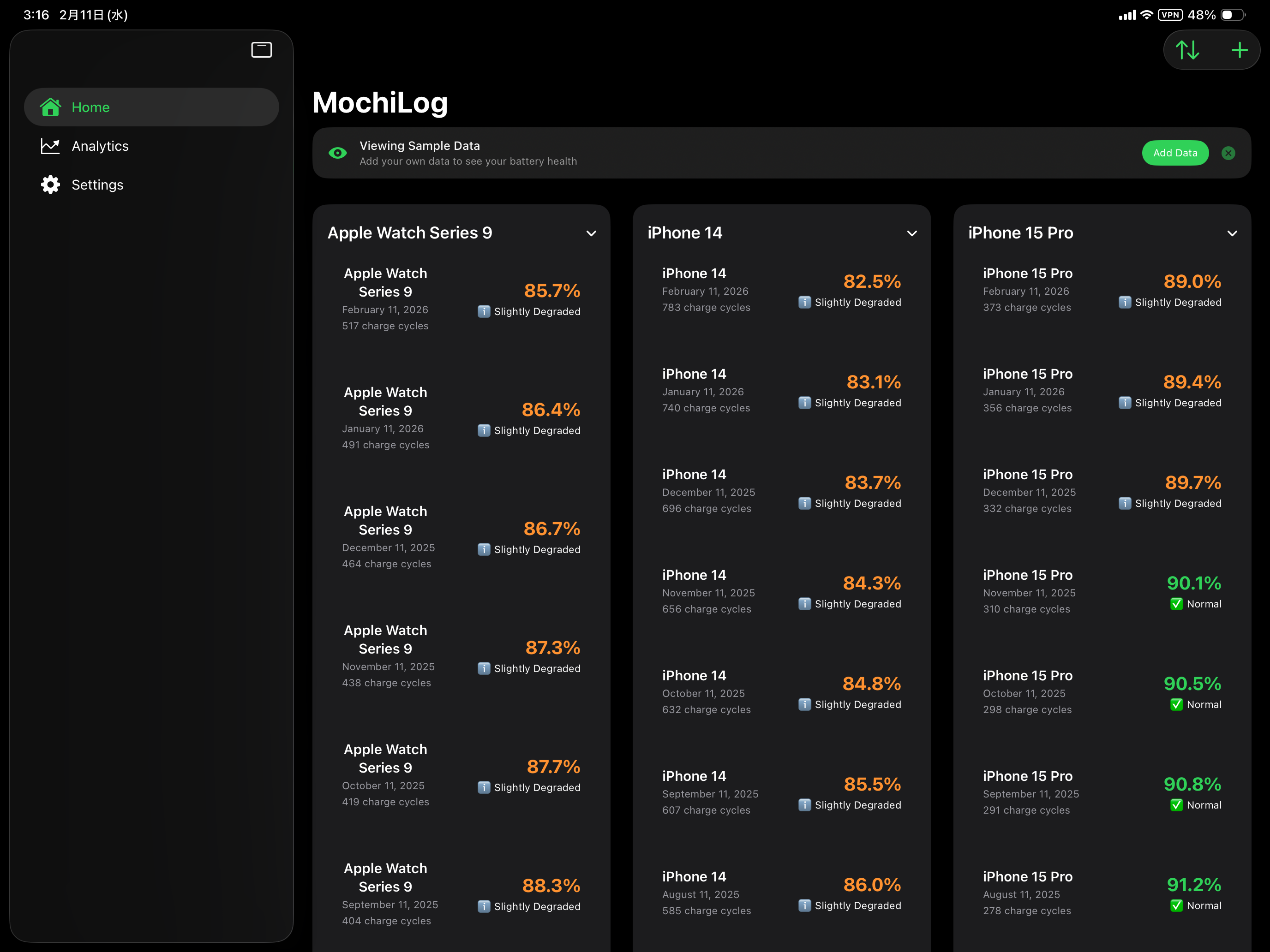The image size is (1270, 952).
Task: Click green checkmark on 90.5% Normal entry
Action: 1176,704
